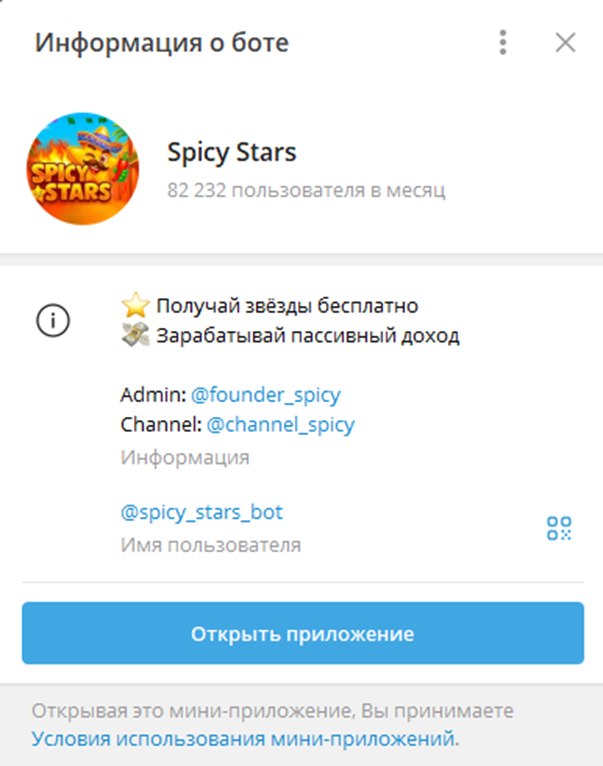Click the Информация о боте header title
This screenshot has width=603, height=766.
[162, 43]
